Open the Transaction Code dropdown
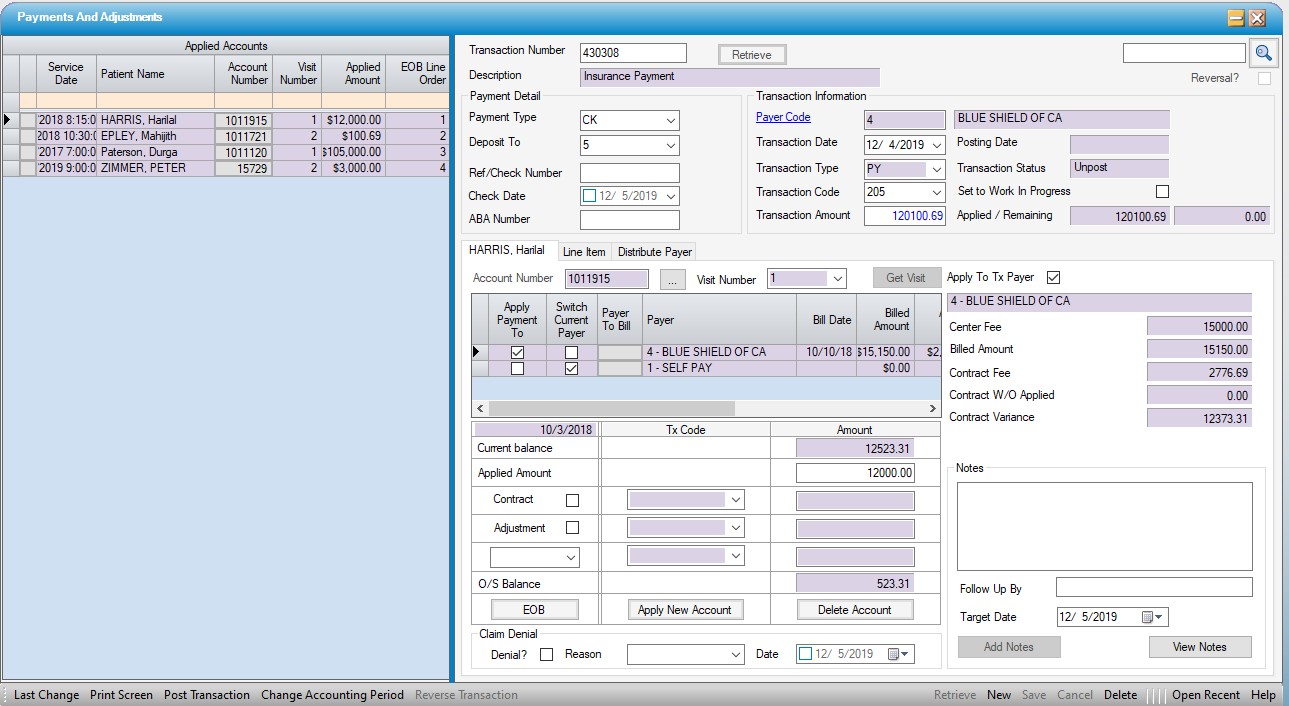The height and width of the screenshot is (706, 1289). [936, 192]
